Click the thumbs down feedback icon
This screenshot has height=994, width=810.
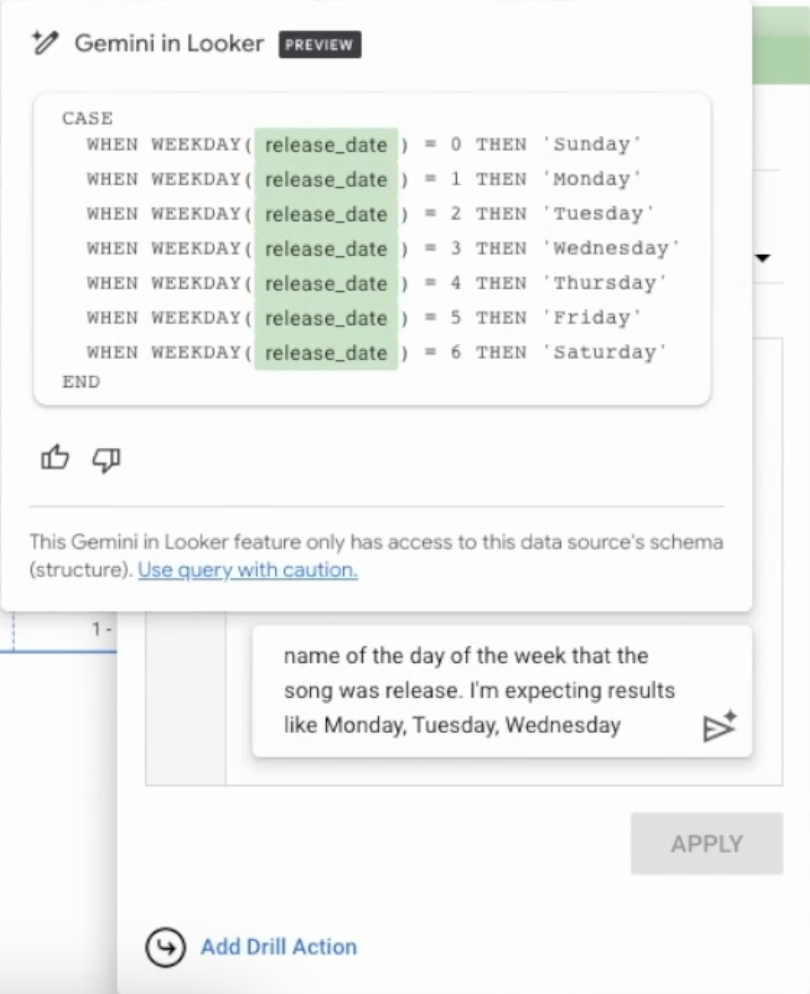point(106,459)
